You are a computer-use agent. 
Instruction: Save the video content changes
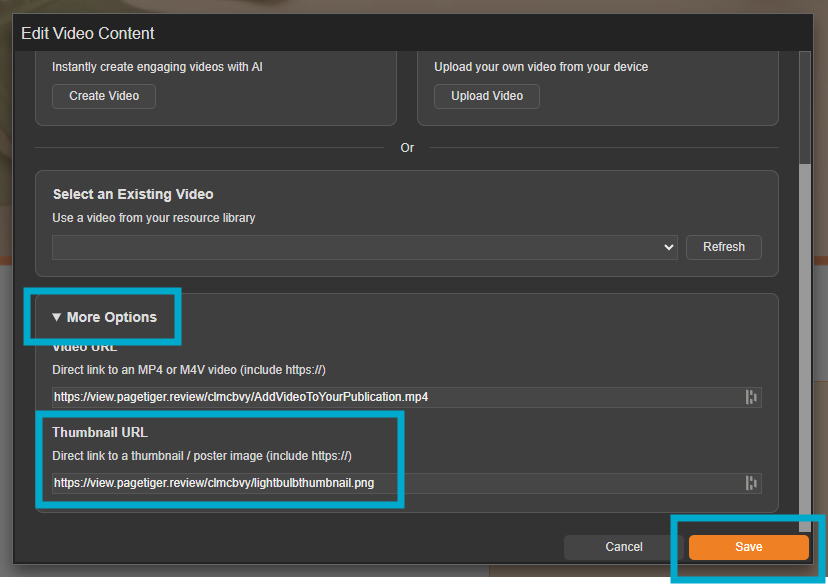point(748,547)
